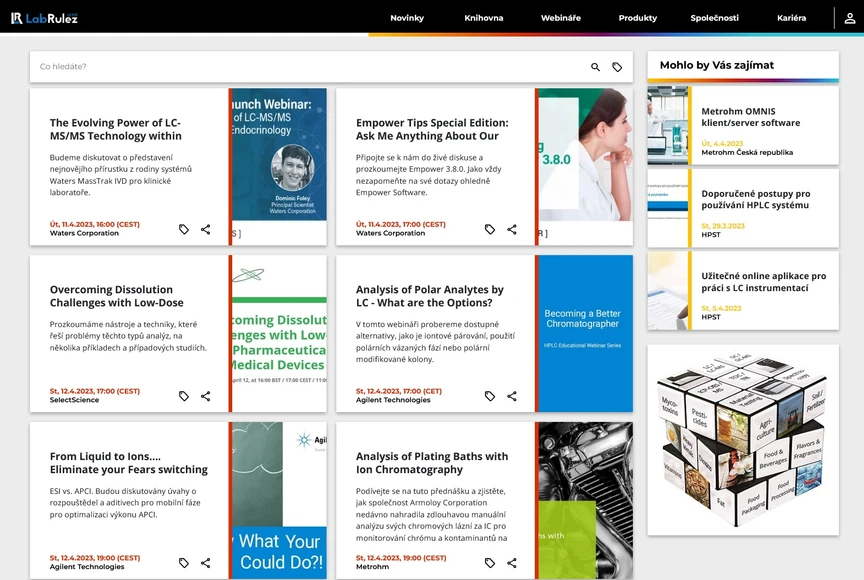Open the Společnosti menu item
This screenshot has height=580, width=864.
(x=715, y=18)
